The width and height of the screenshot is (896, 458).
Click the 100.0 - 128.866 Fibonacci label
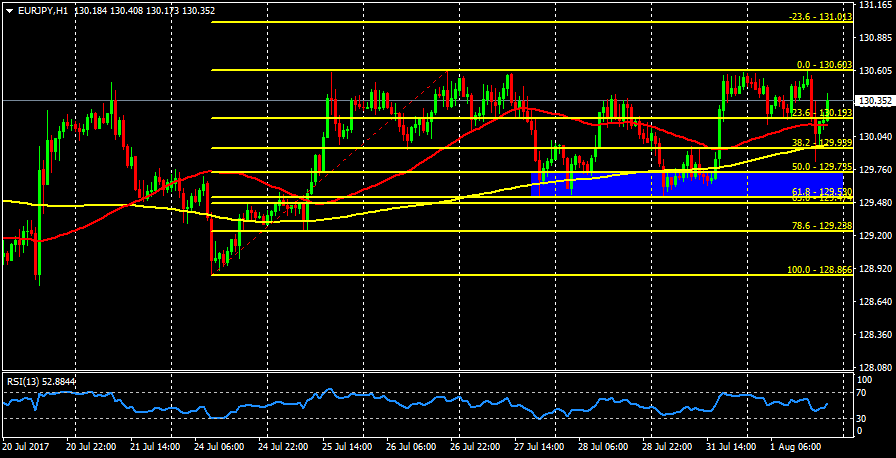pos(820,270)
